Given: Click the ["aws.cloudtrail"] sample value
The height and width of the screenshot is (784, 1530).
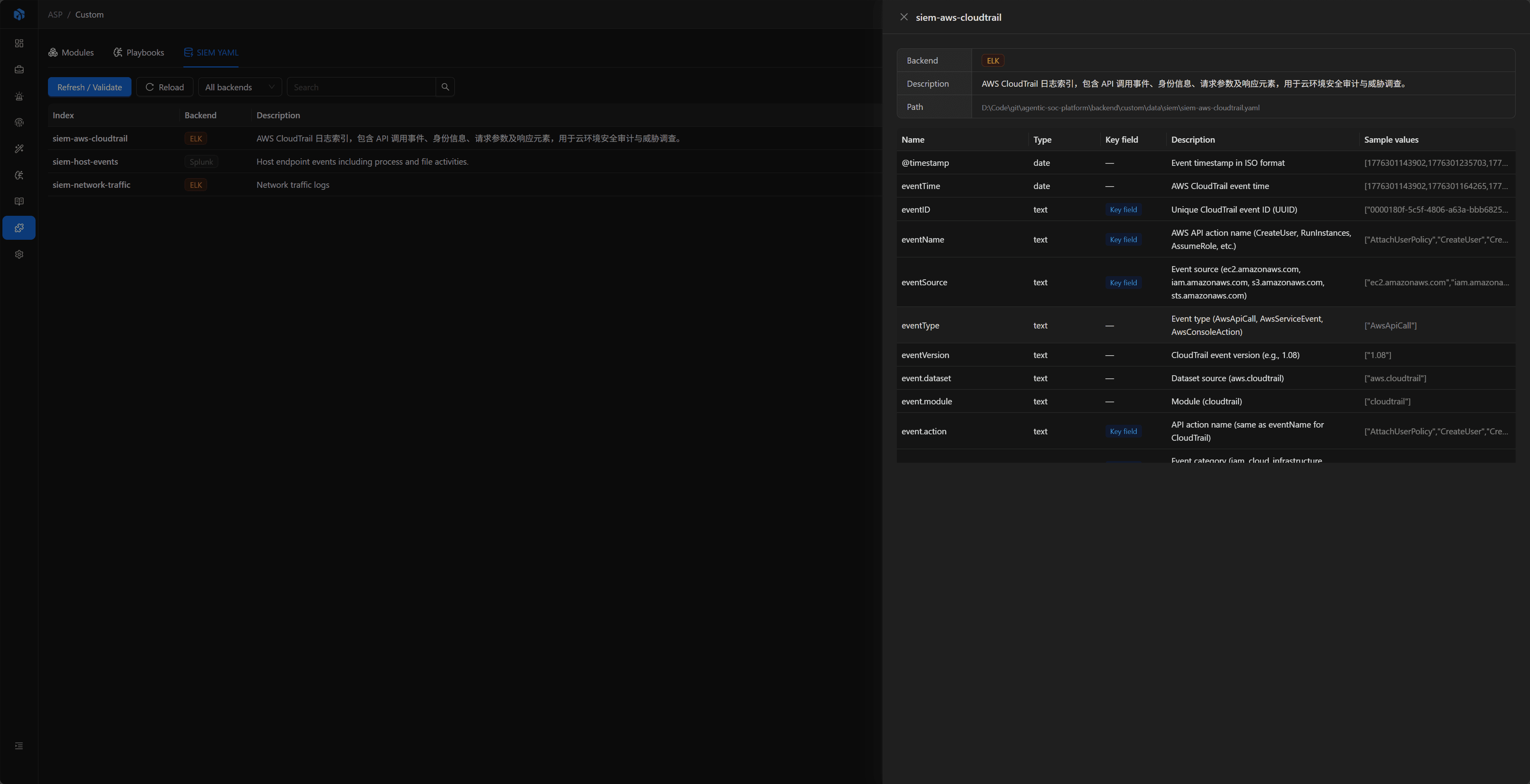Looking at the screenshot, I should 1395,378.
